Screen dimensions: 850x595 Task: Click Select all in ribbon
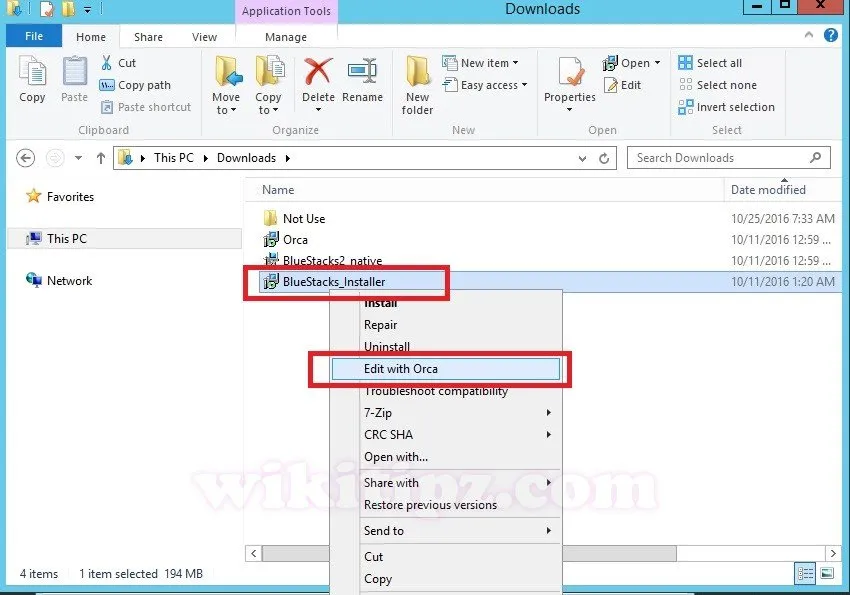coord(710,63)
